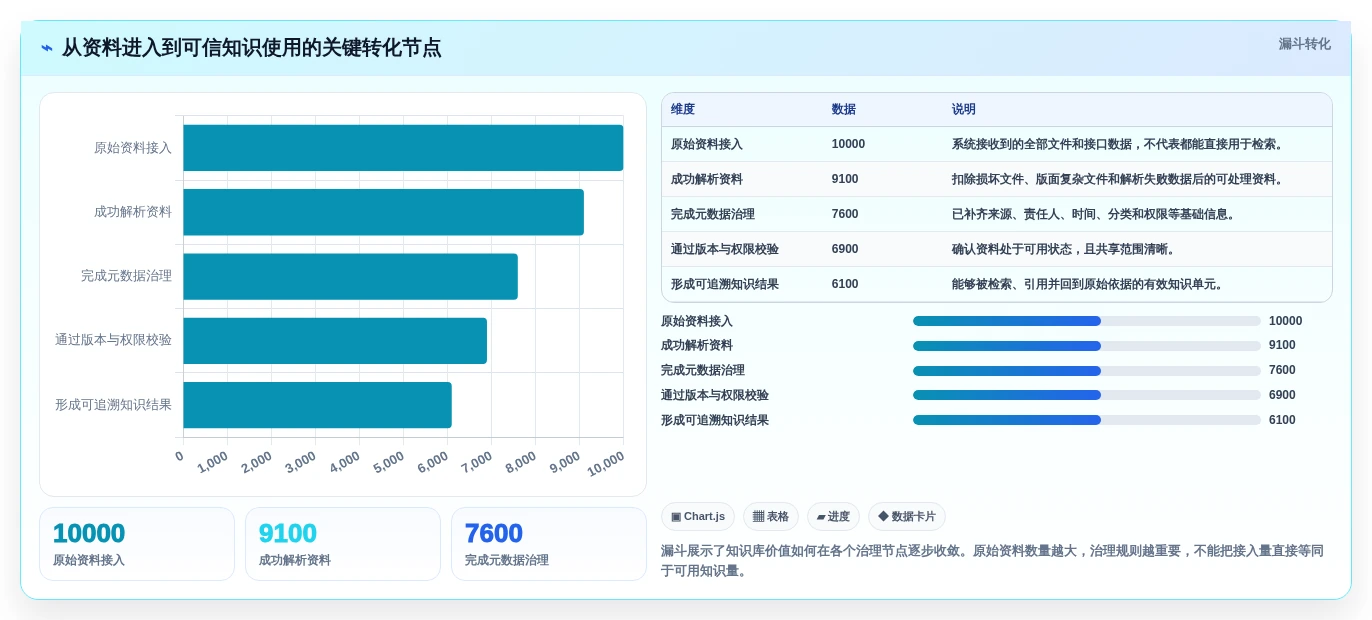The height and width of the screenshot is (620, 1372).
Task: Click the 原始资料接入 progress bar with value 10000
Action: tap(1086, 321)
